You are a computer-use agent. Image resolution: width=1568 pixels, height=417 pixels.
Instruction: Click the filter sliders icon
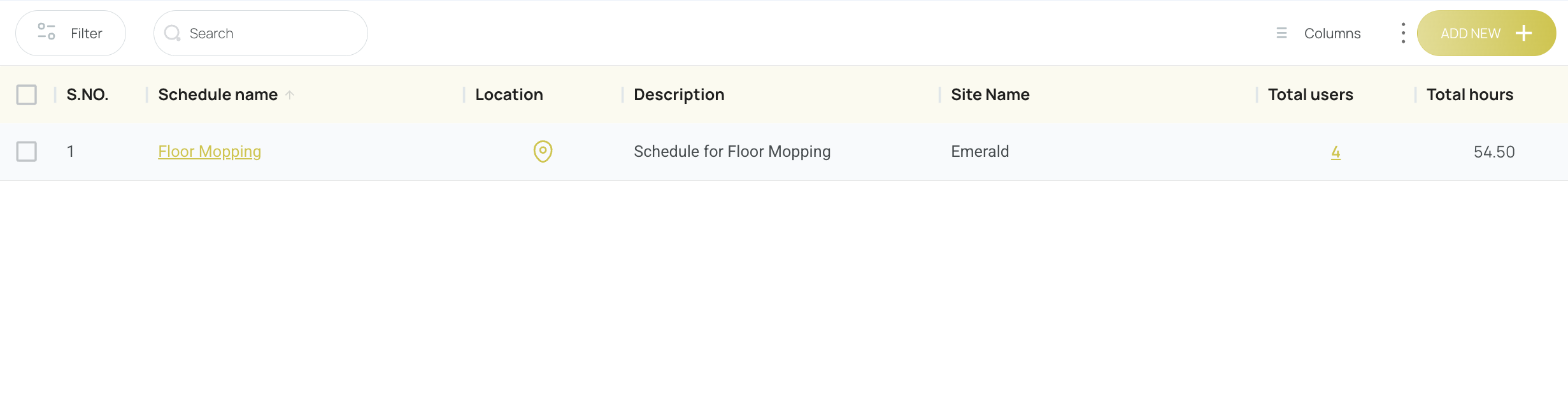[46, 32]
